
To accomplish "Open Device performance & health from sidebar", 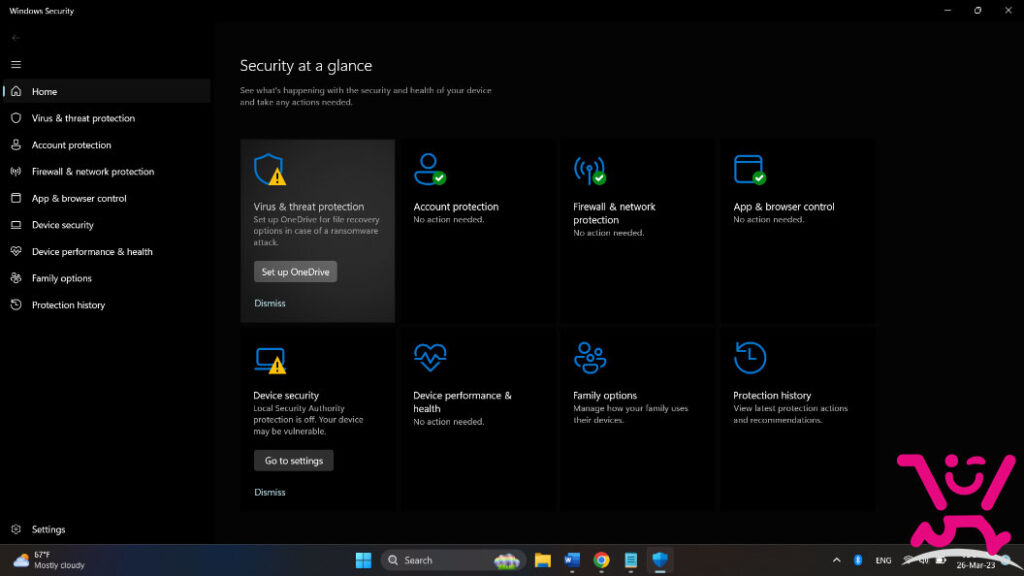I will click(x=106, y=251).
